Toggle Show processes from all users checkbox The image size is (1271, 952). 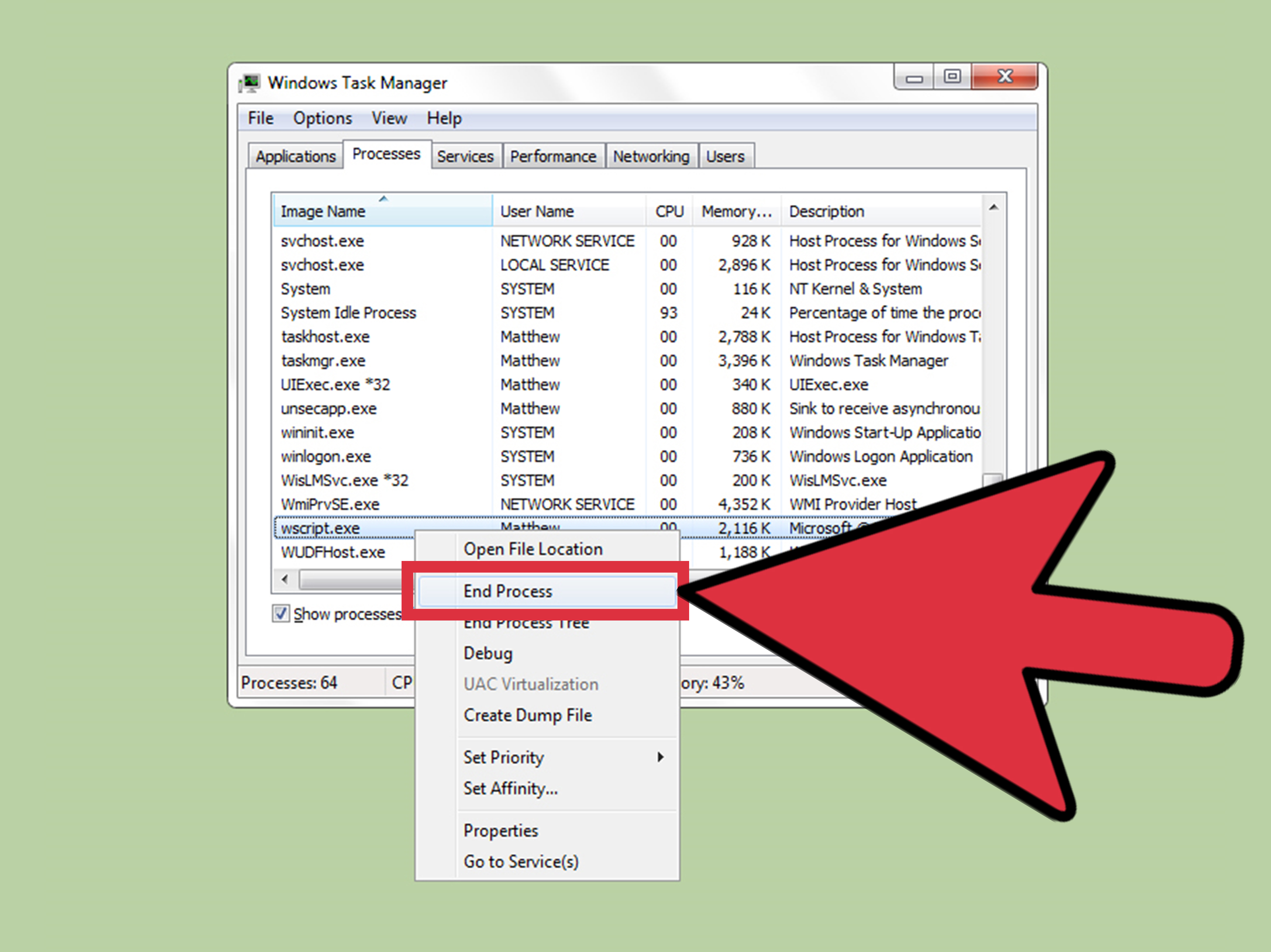[281, 614]
